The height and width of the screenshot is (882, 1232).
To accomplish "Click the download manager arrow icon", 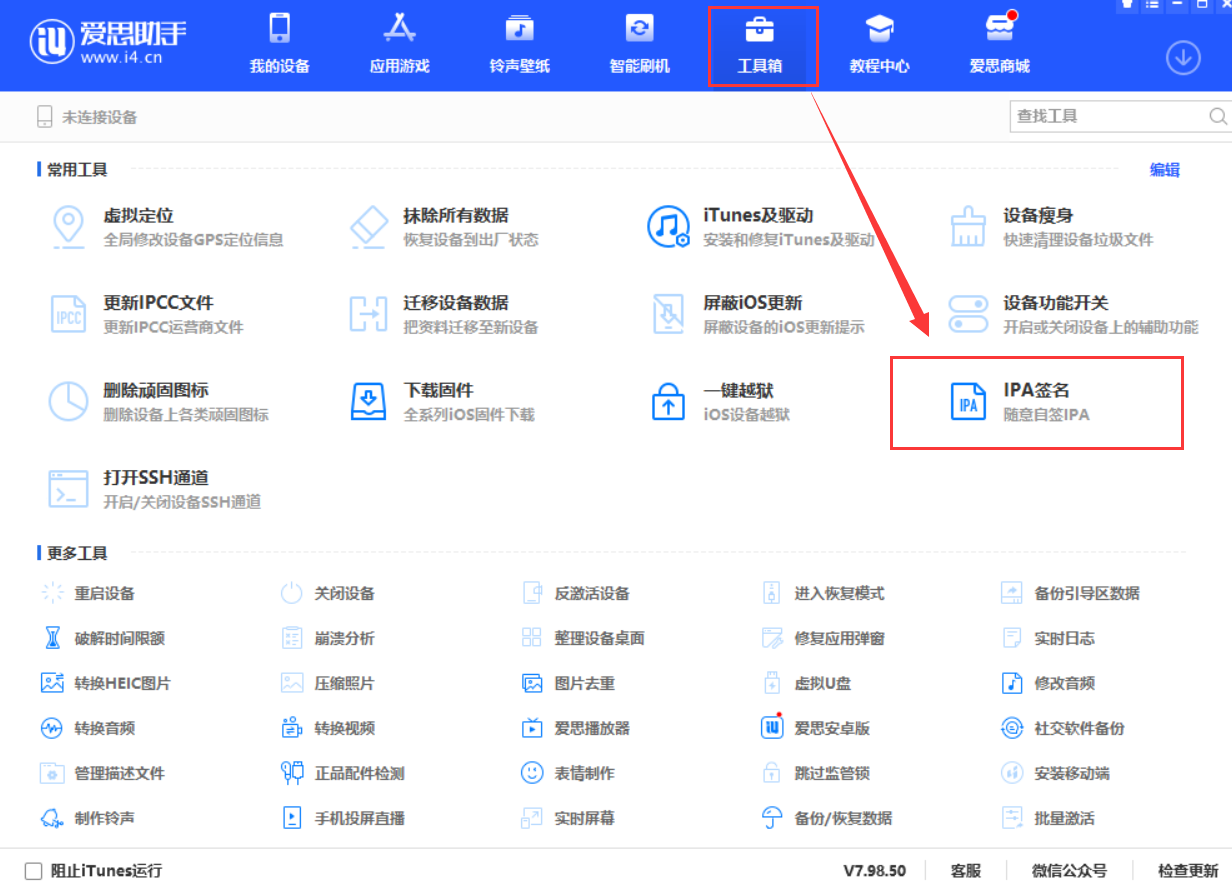I will pyautogui.click(x=1183, y=58).
